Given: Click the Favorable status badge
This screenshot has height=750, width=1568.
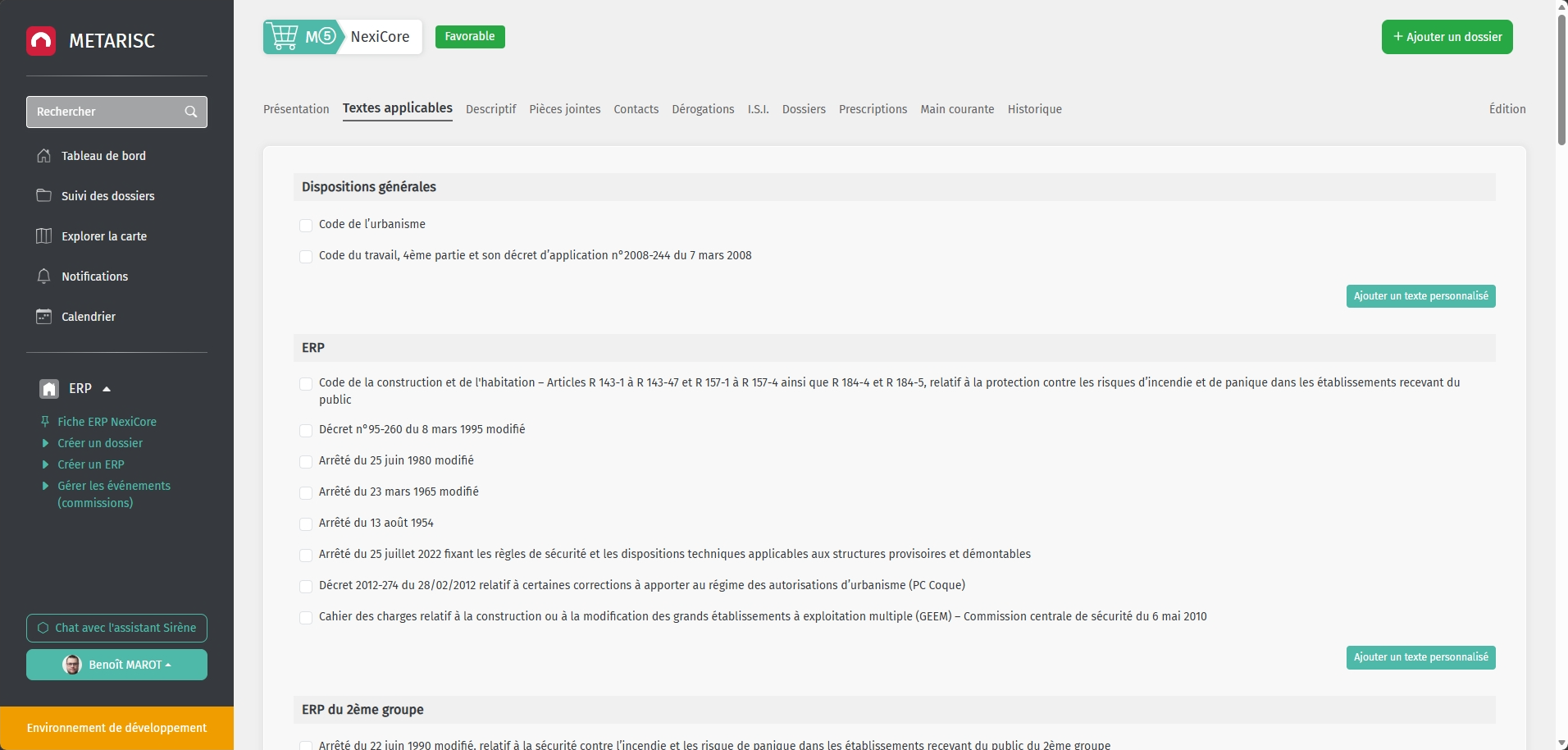Looking at the screenshot, I should tap(470, 37).
